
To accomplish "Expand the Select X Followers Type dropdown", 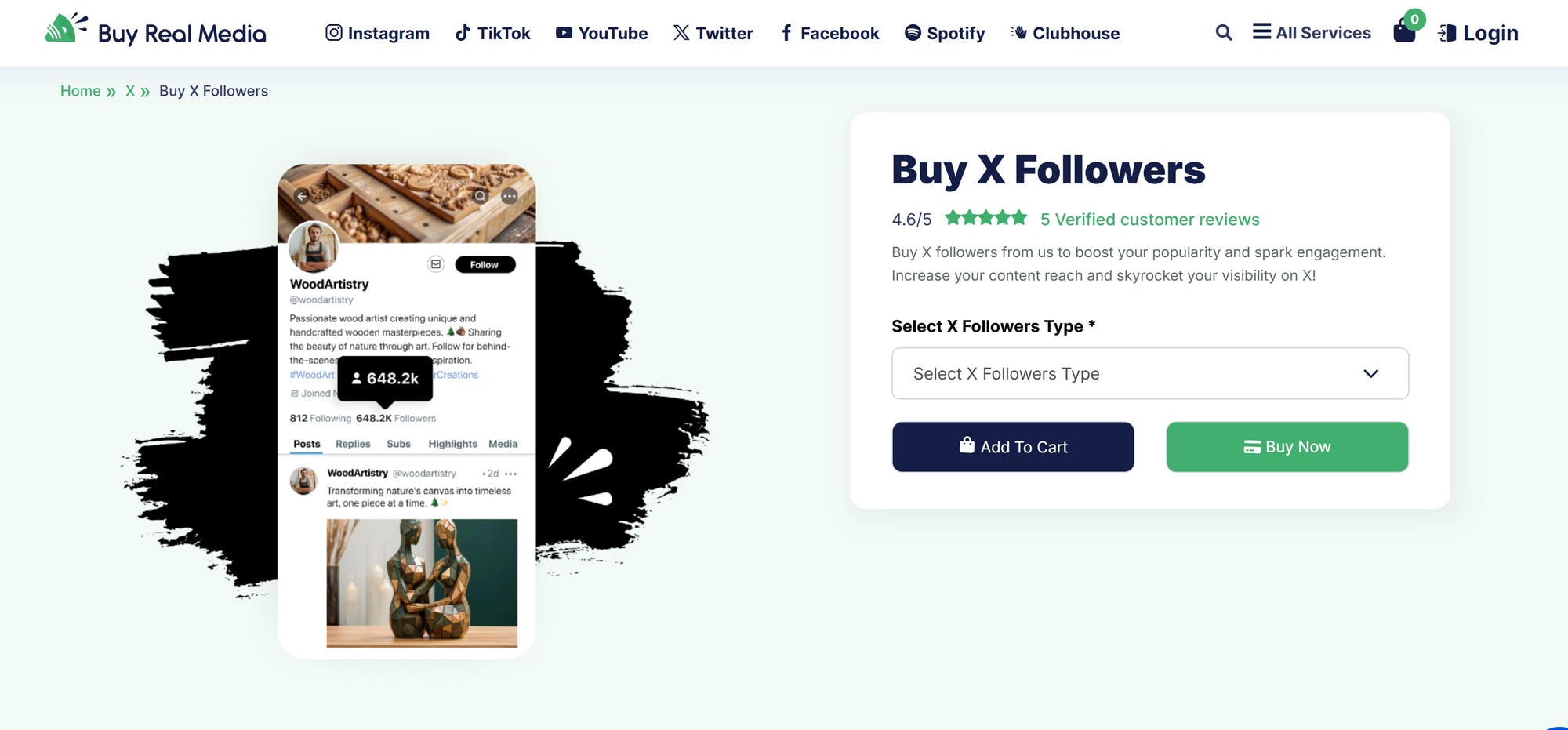I will pos(1149,373).
